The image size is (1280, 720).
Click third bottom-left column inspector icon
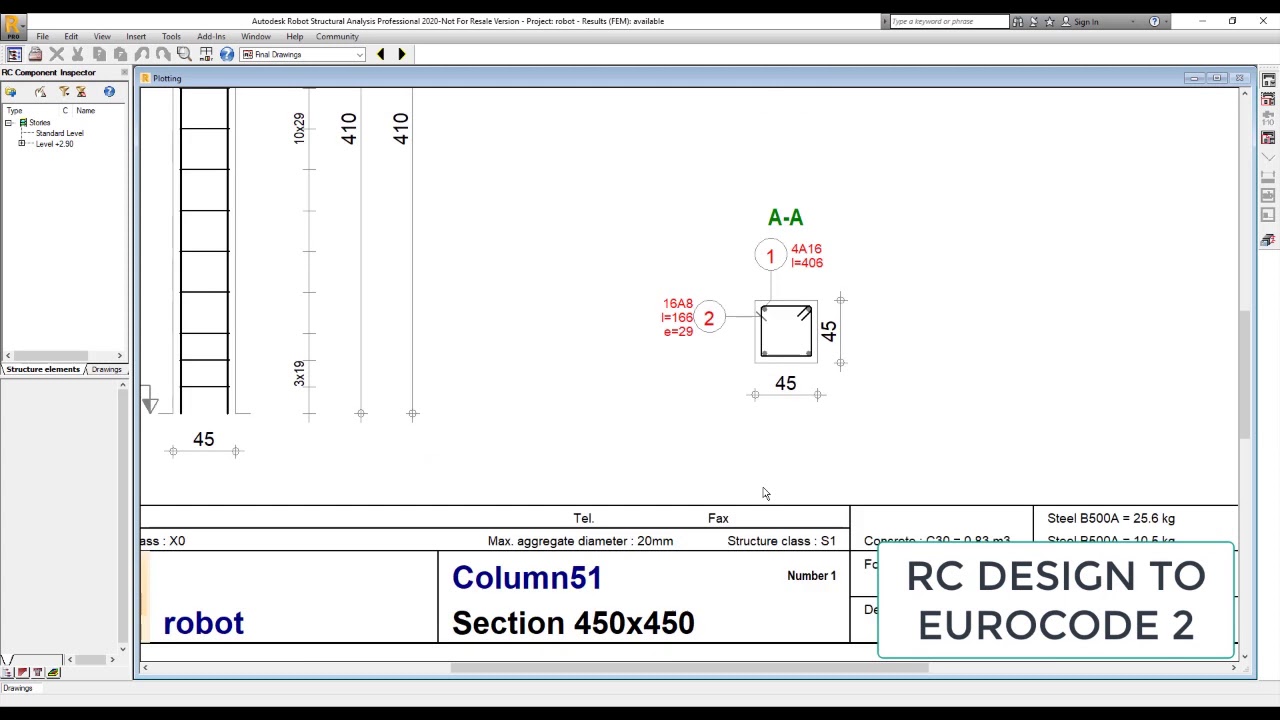38,673
